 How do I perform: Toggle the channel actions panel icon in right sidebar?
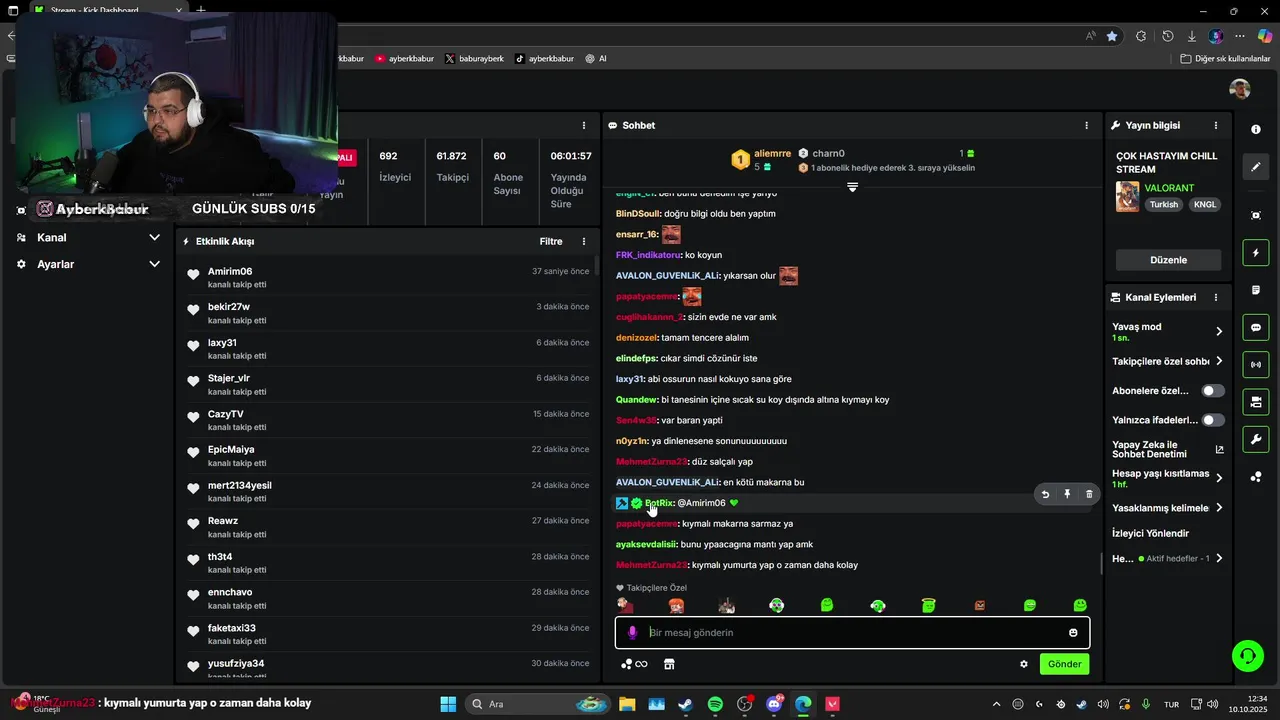(1256, 402)
